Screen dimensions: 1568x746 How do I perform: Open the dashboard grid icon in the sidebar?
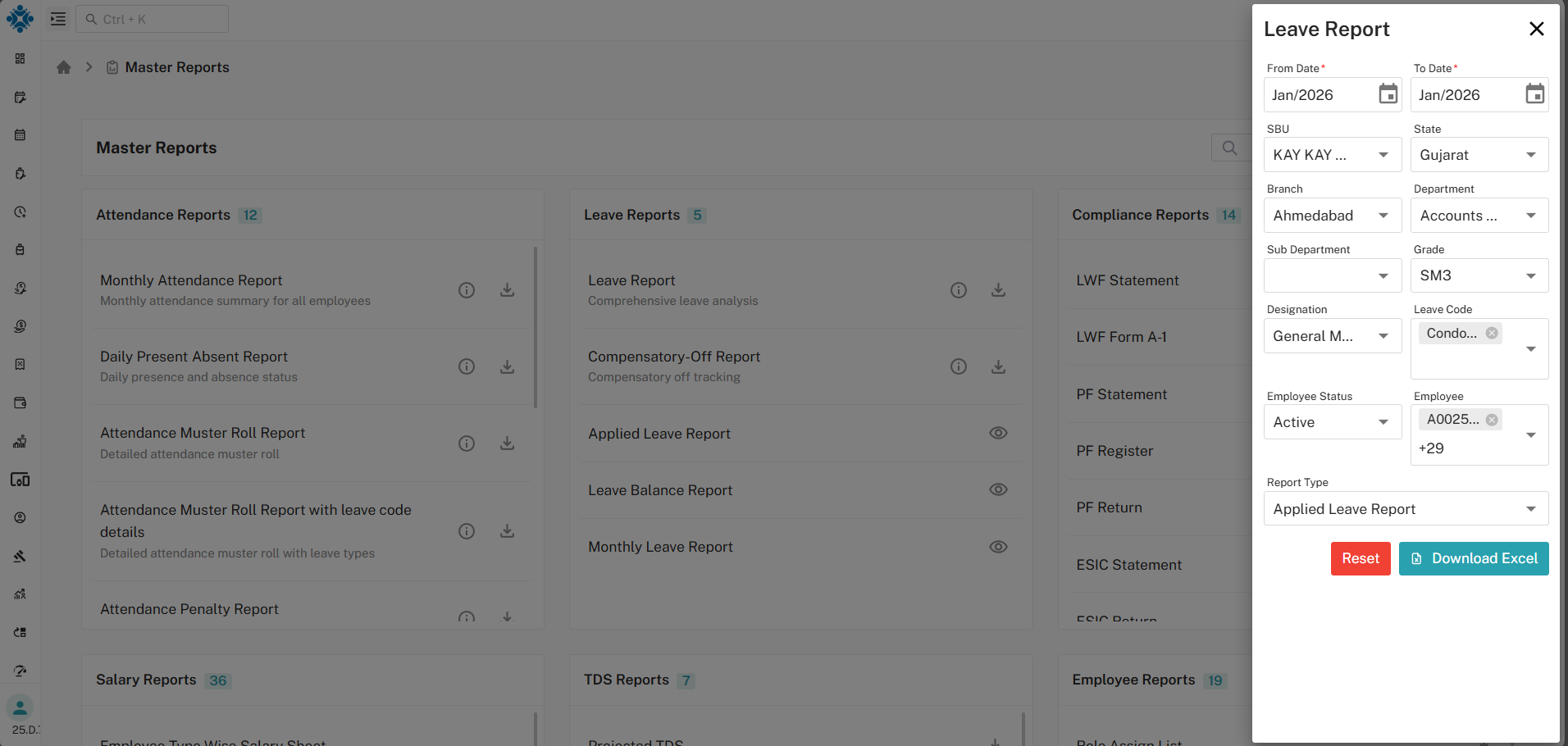pos(20,59)
